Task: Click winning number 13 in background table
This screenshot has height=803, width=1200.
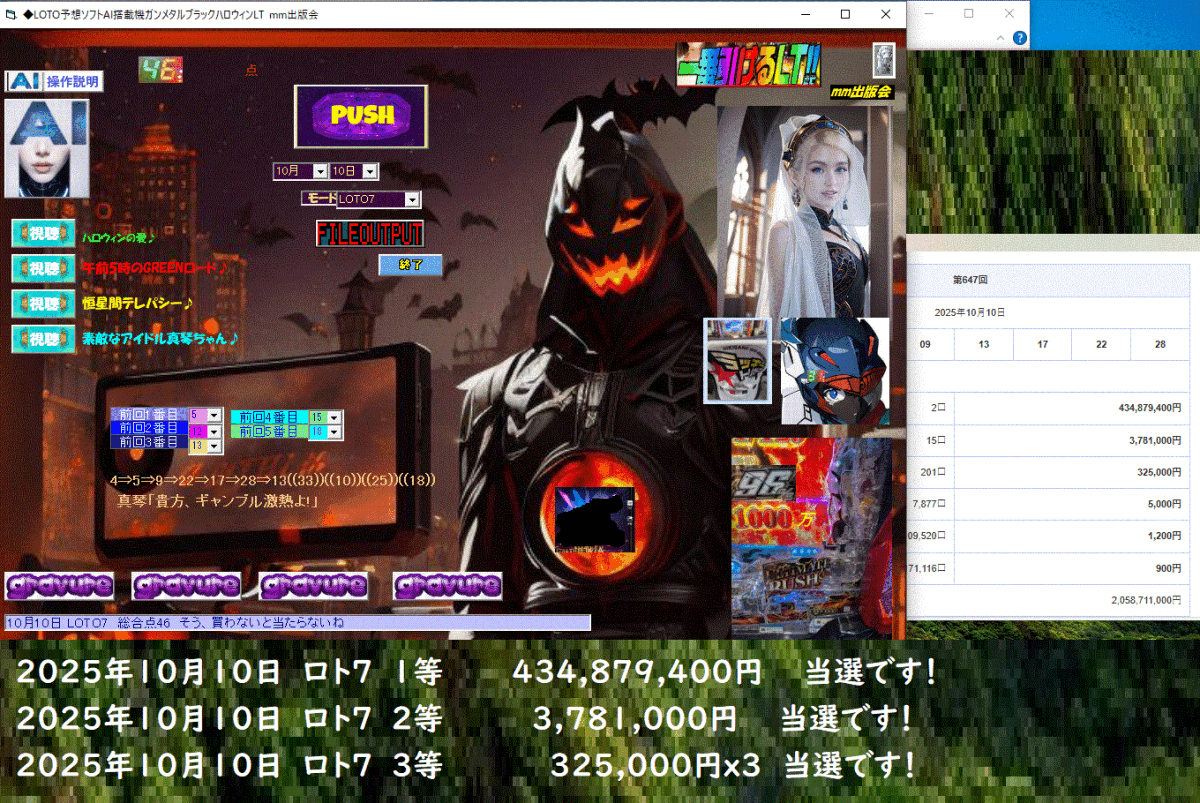Action: [984, 344]
